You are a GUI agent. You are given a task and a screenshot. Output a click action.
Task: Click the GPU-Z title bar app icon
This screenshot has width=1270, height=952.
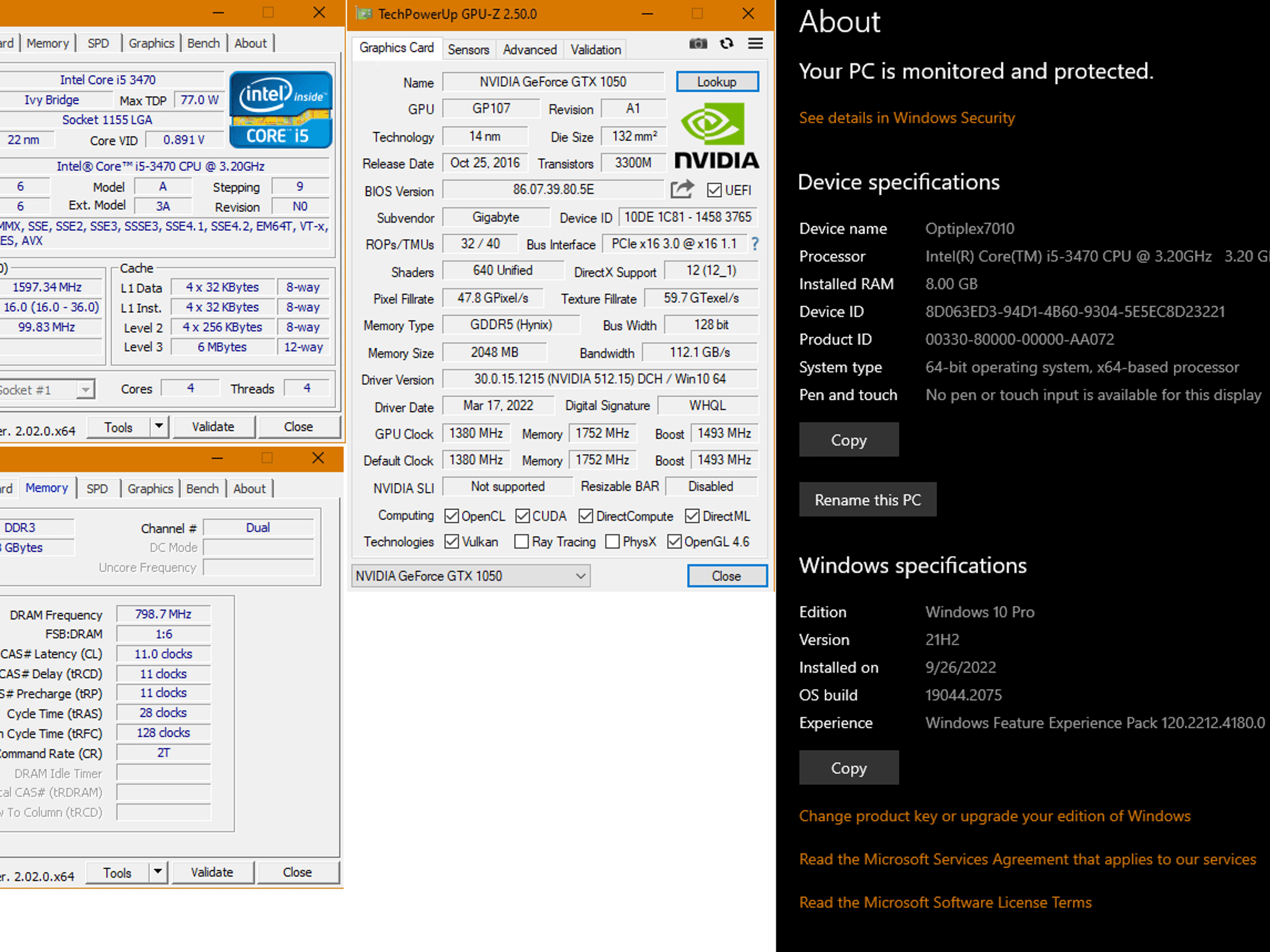[x=363, y=14]
